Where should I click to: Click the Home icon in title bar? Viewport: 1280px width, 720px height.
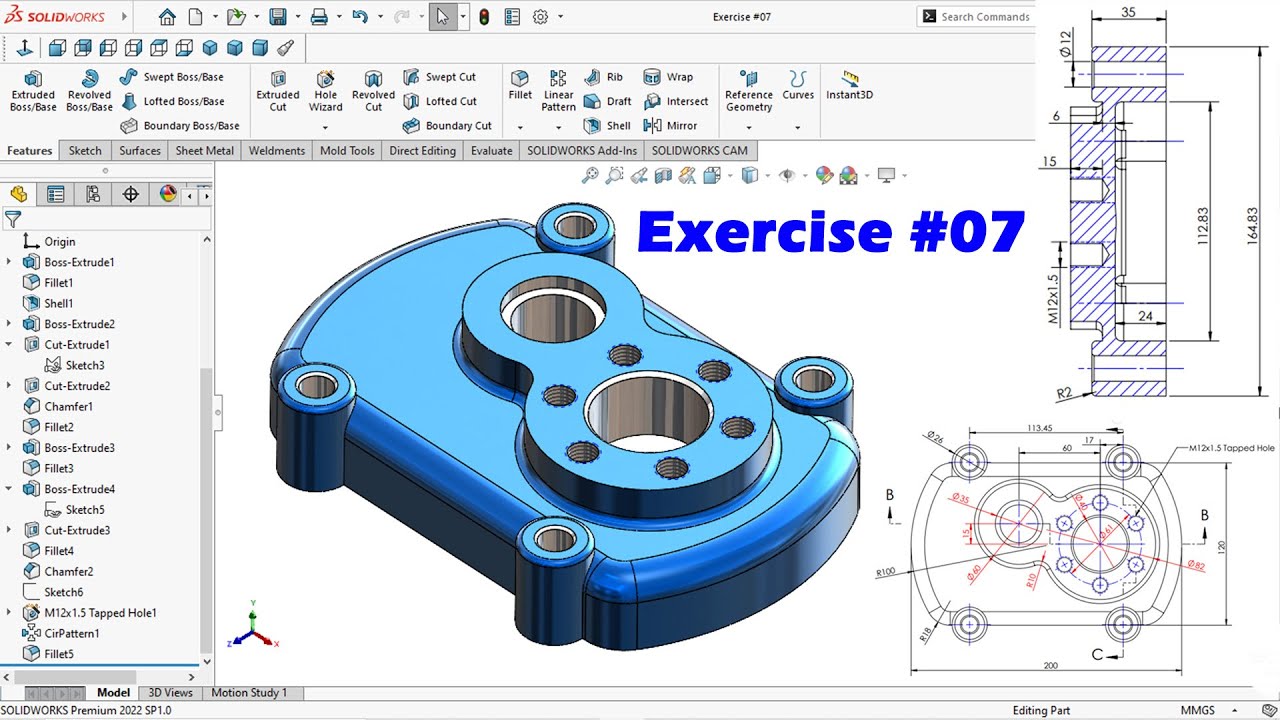tap(167, 17)
